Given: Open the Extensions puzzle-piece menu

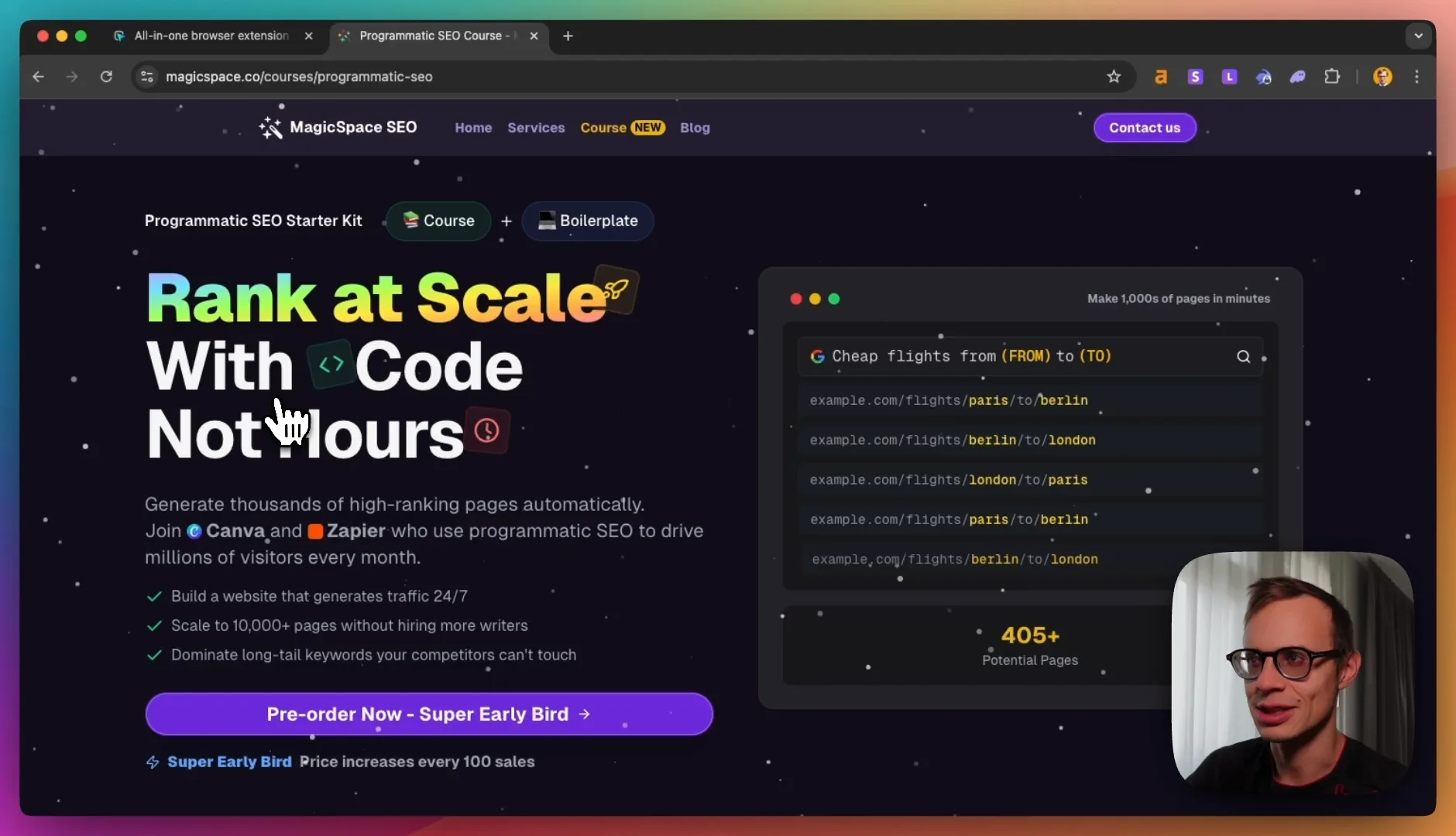Looking at the screenshot, I should (1332, 77).
